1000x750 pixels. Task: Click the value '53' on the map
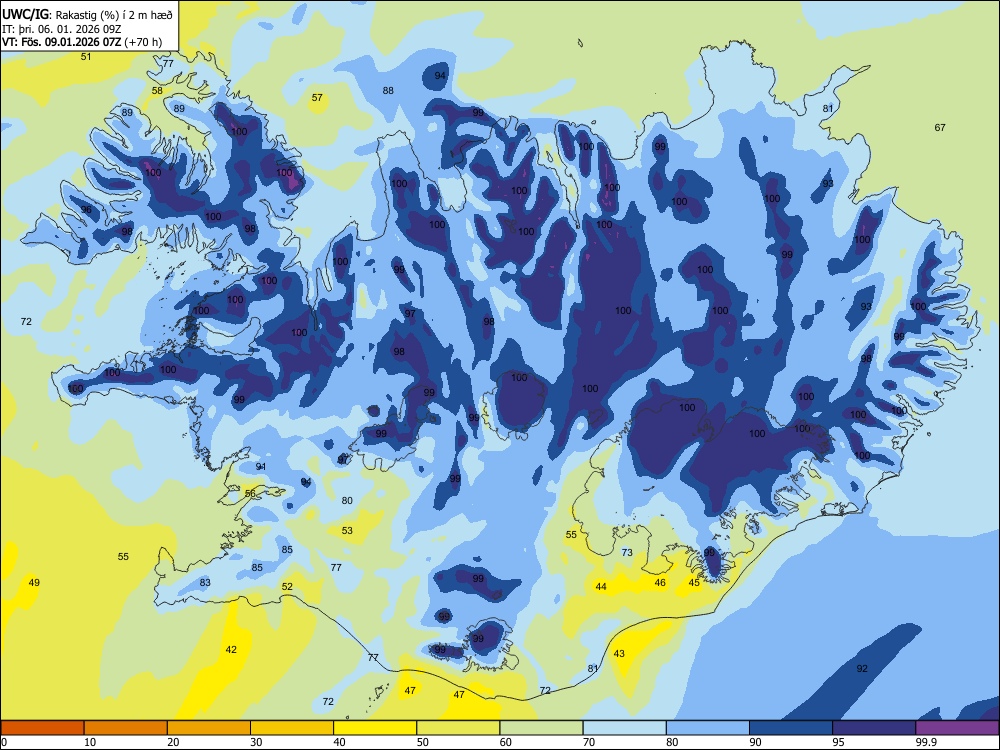click(x=347, y=531)
